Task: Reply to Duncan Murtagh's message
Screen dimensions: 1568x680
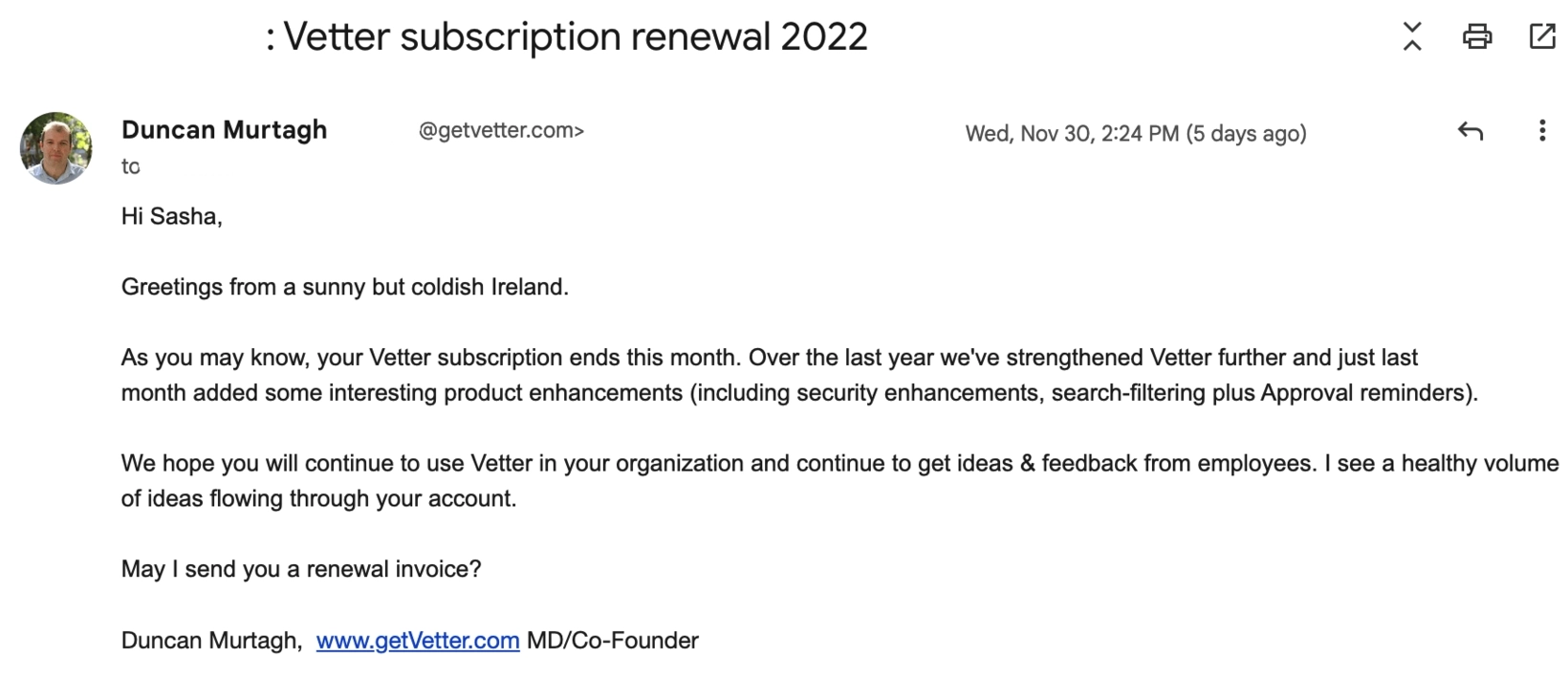Action: click(1471, 133)
